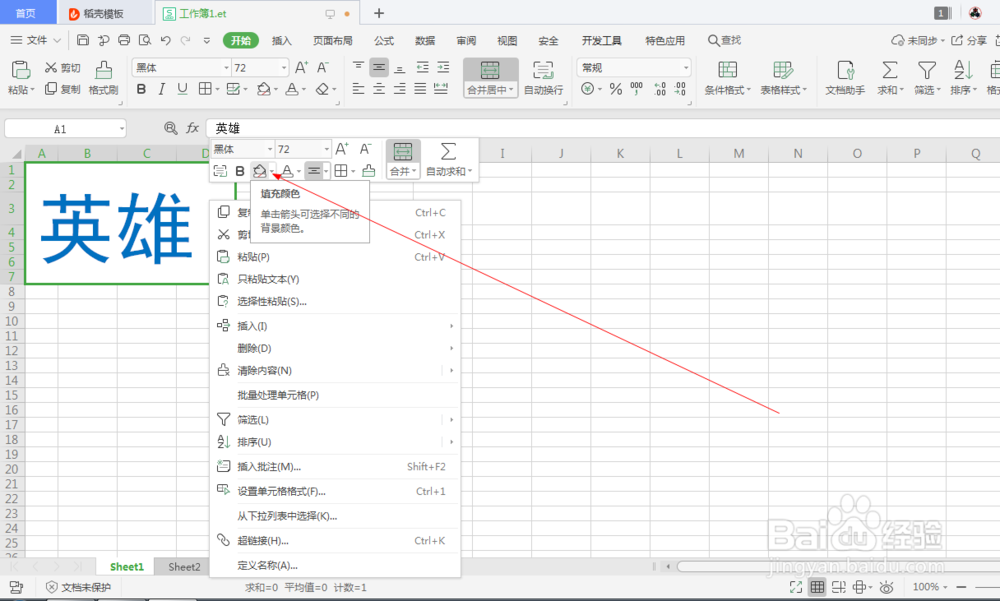This screenshot has height=601, width=1000.
Task: Click the mini toolbar fill color bucket
Action: (259, 171)
